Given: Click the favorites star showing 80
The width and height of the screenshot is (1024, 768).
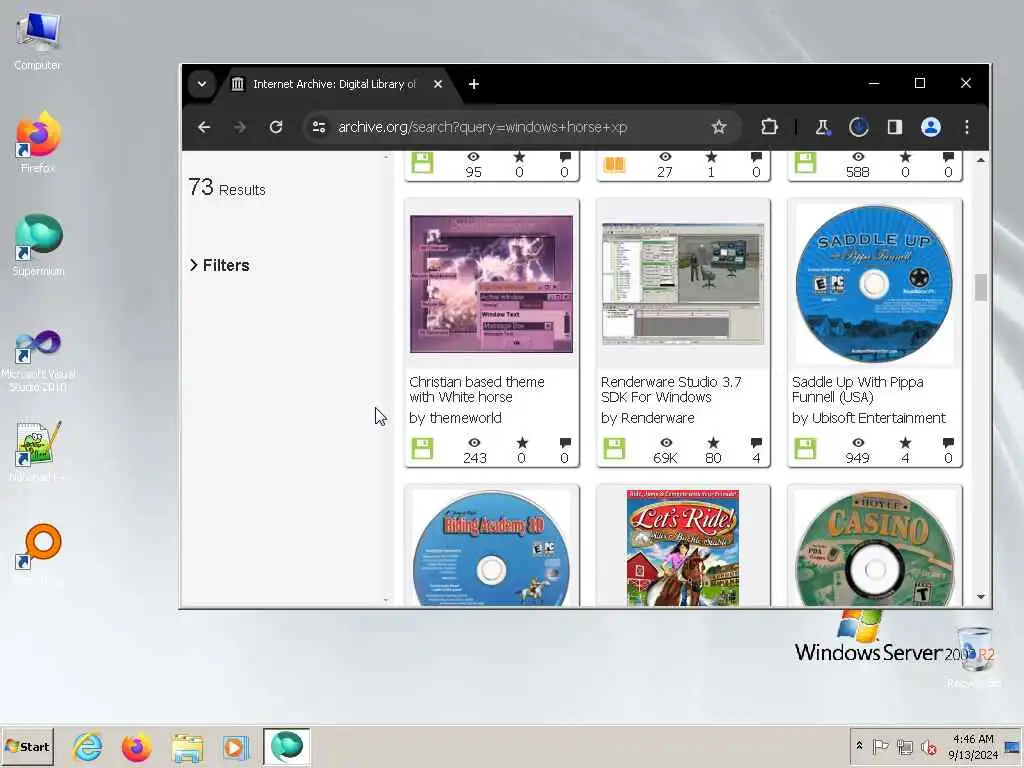Looking at the screenshot, I should [713, 443].
